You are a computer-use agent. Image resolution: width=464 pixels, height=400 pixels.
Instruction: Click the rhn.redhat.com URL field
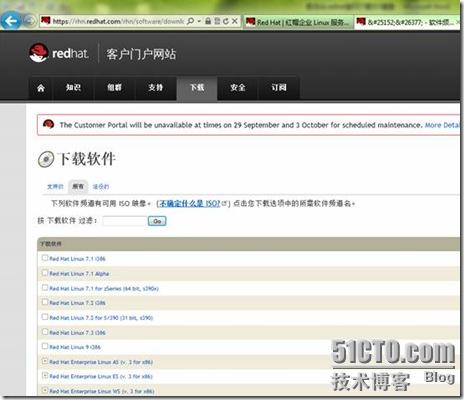point(118,21)
